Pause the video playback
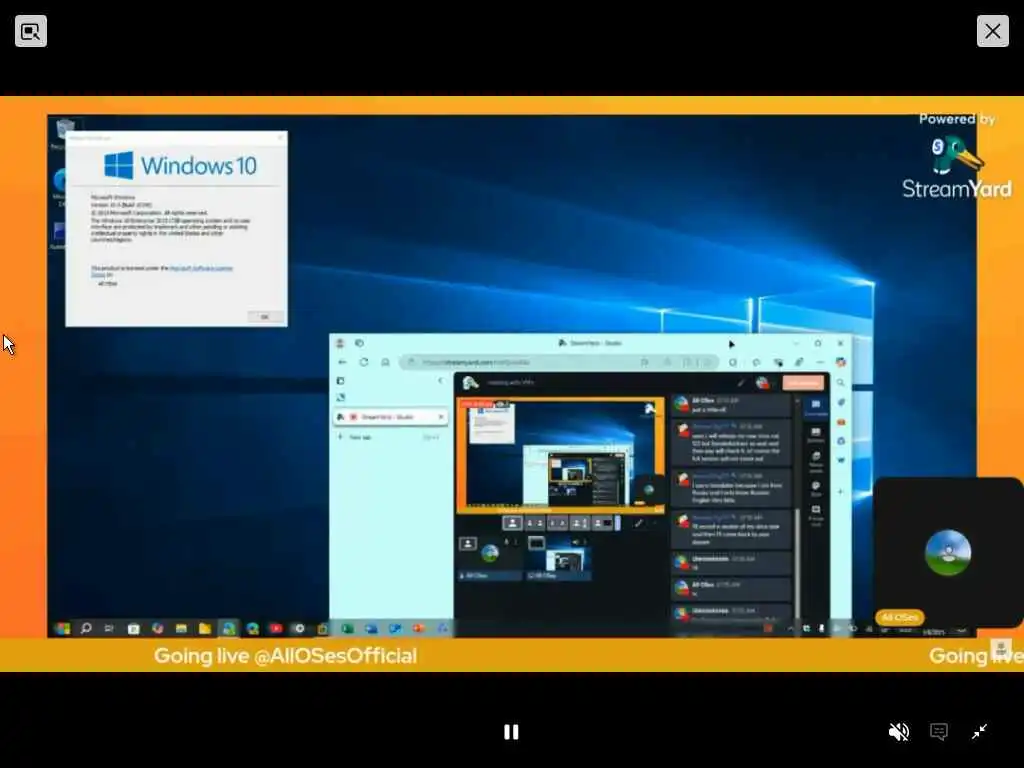 511,732
